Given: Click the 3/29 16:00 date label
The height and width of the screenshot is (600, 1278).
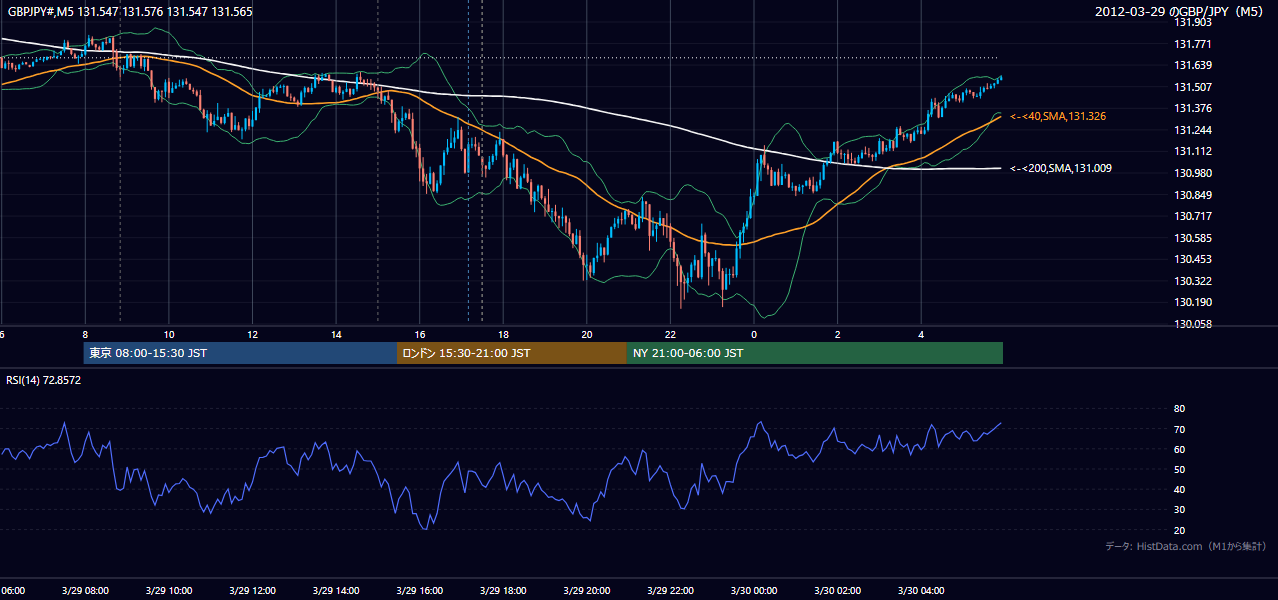Looking at the screenshot, I should 420,591.
